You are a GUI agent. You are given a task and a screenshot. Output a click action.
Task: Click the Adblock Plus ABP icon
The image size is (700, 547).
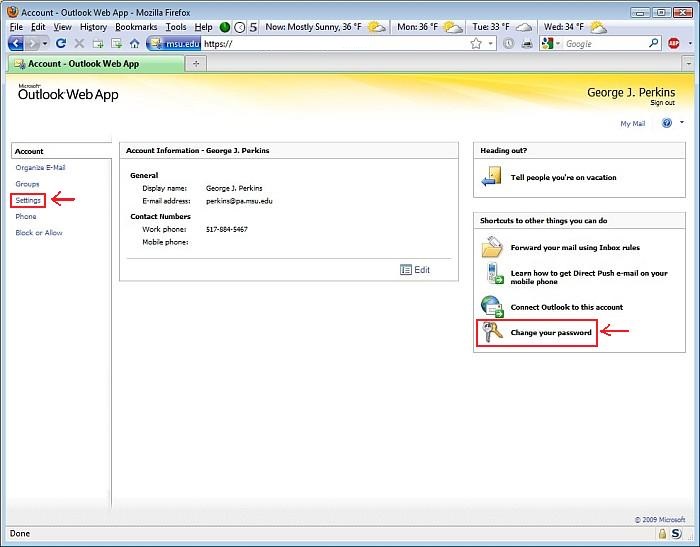click(x=674, y=43)
